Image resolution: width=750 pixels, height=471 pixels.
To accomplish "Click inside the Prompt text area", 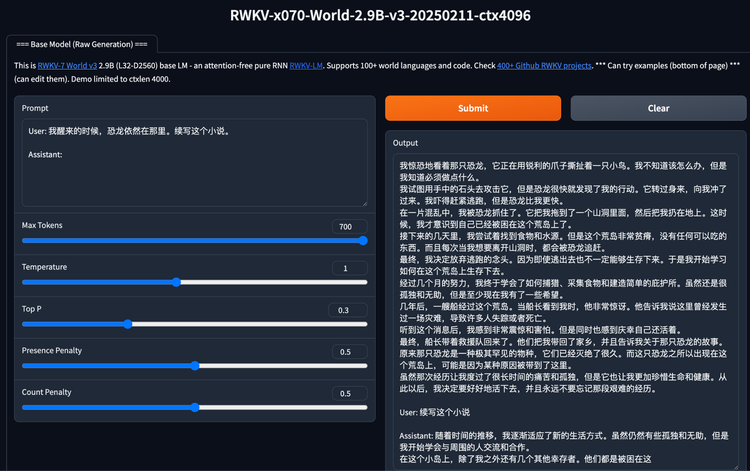I will click(195, 163).
